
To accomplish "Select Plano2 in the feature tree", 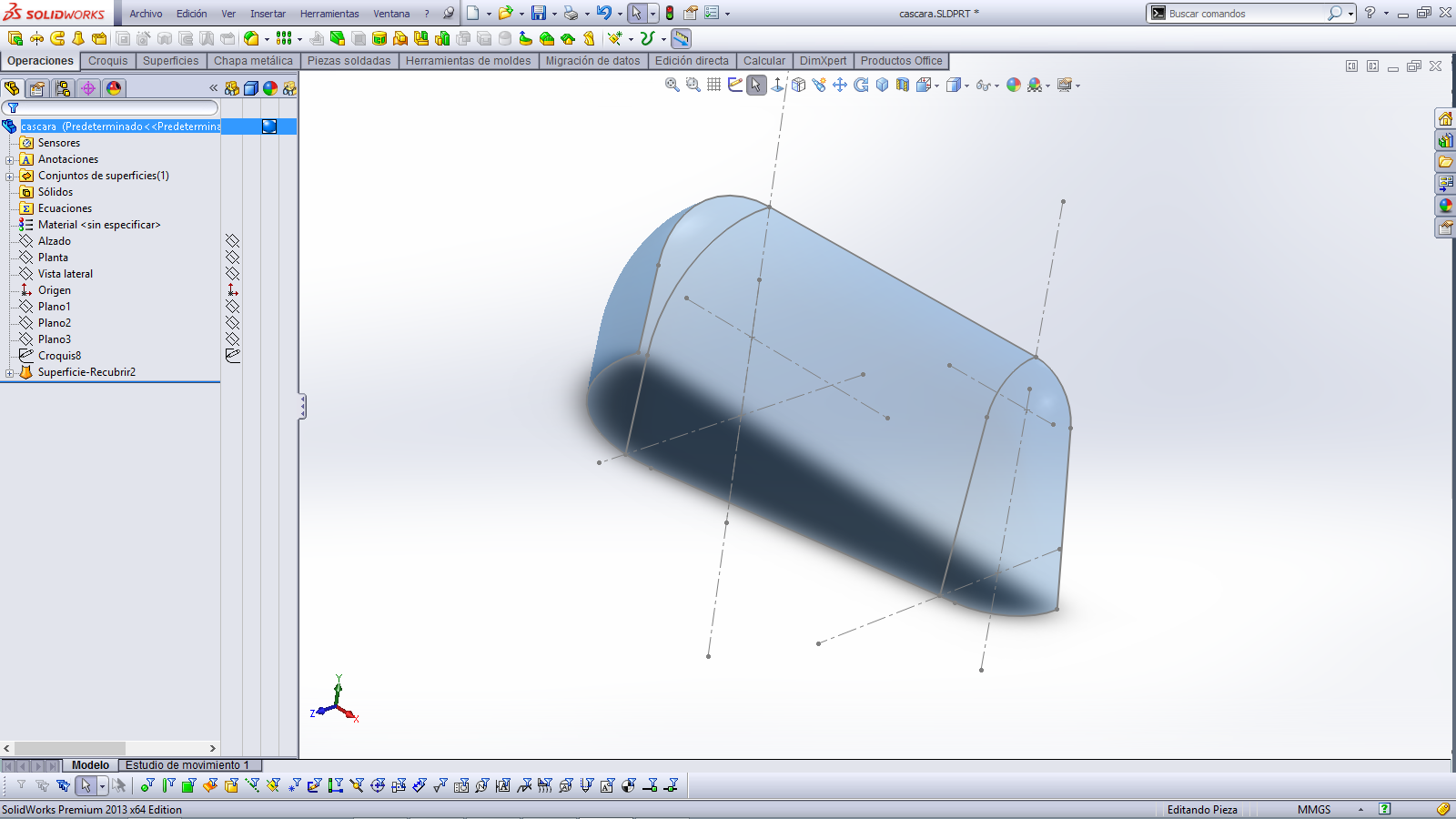I will tap(54, 323).
